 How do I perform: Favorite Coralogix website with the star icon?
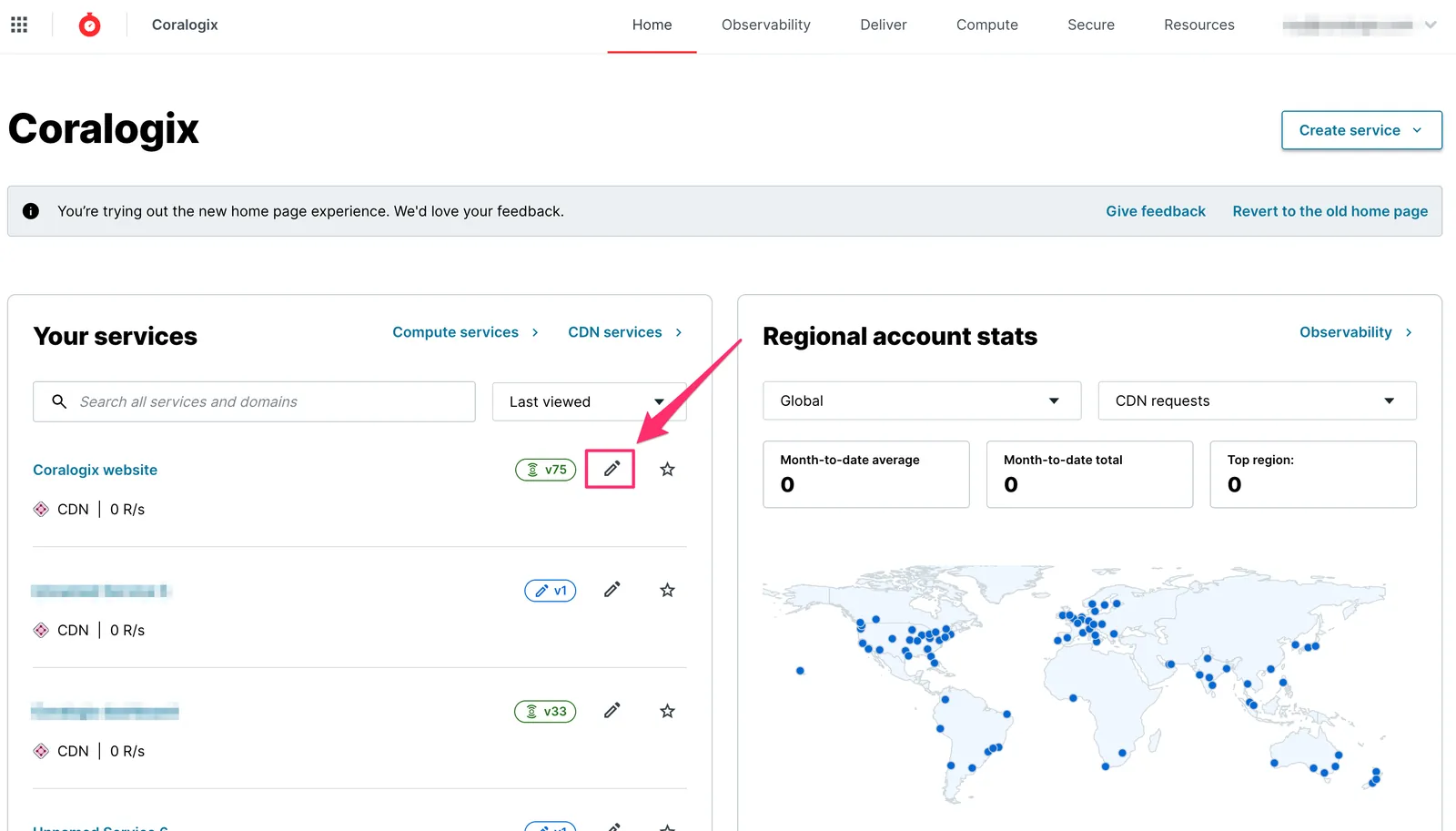click(667, 470)
